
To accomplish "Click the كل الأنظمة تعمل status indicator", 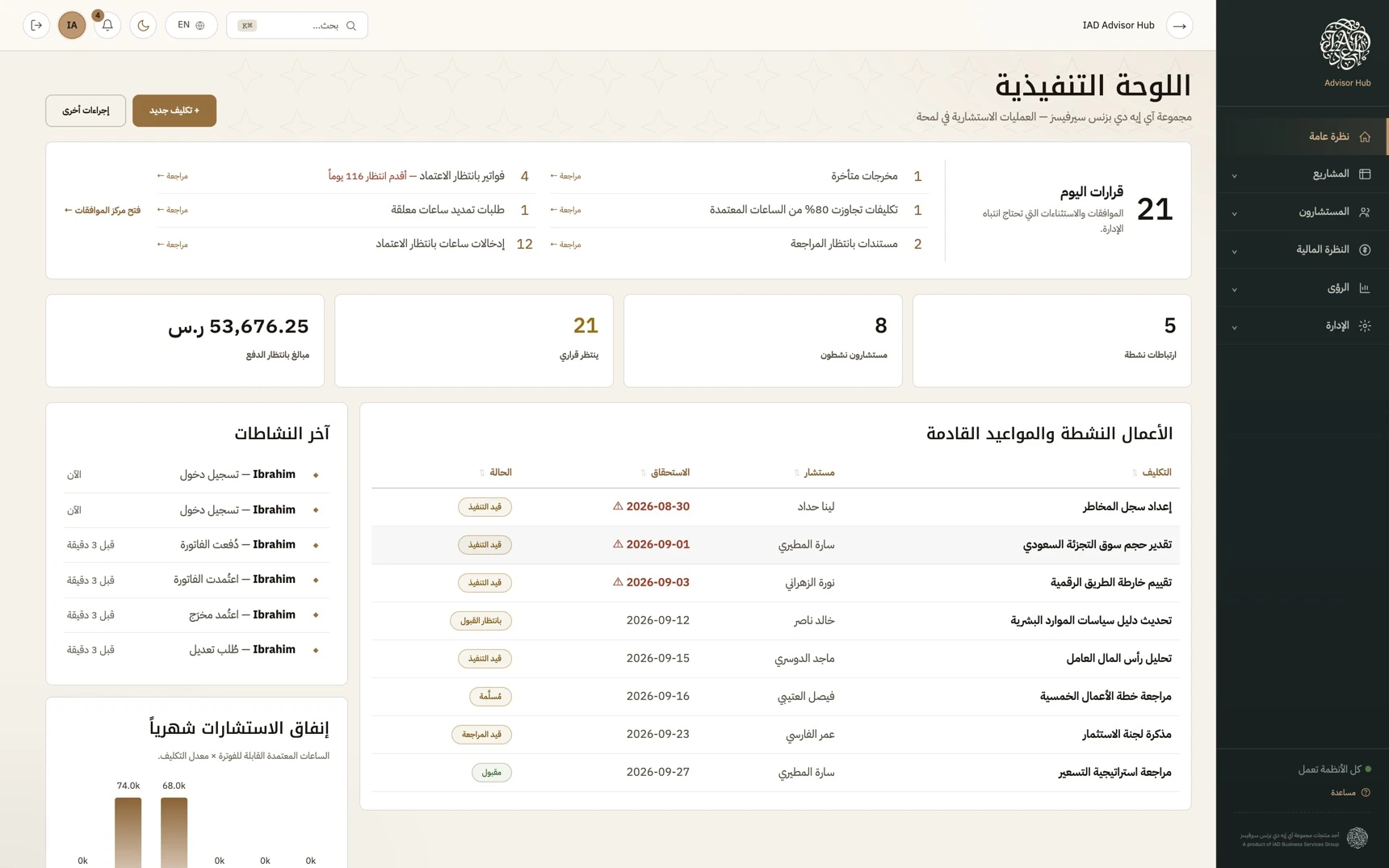I will click(1334, 769).
